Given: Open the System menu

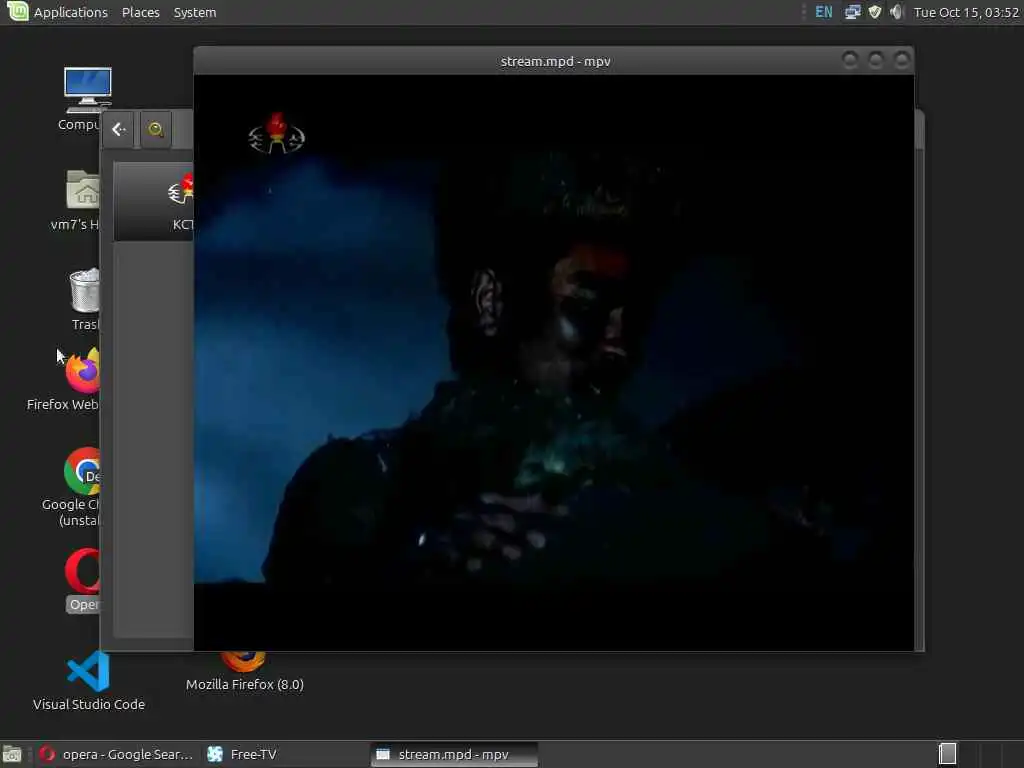Looking at the screenshot, I should [195, 12].
